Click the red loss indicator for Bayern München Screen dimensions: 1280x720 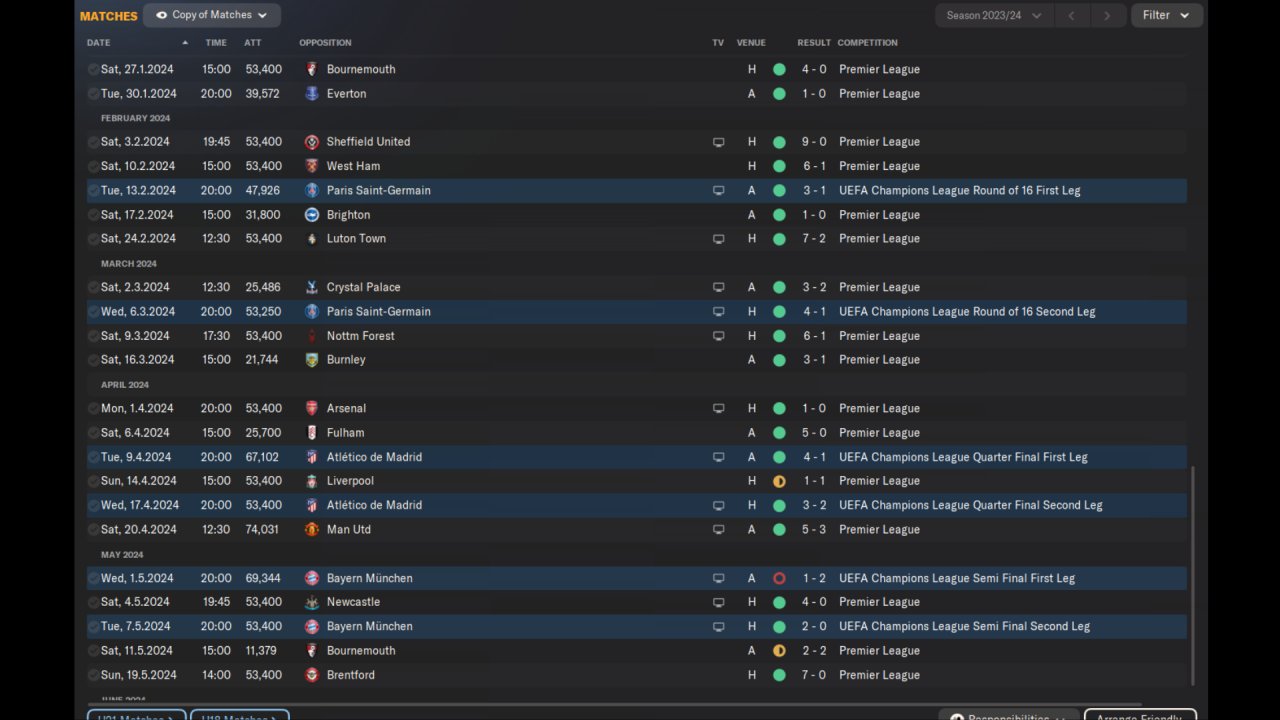[x=779, y=578]
